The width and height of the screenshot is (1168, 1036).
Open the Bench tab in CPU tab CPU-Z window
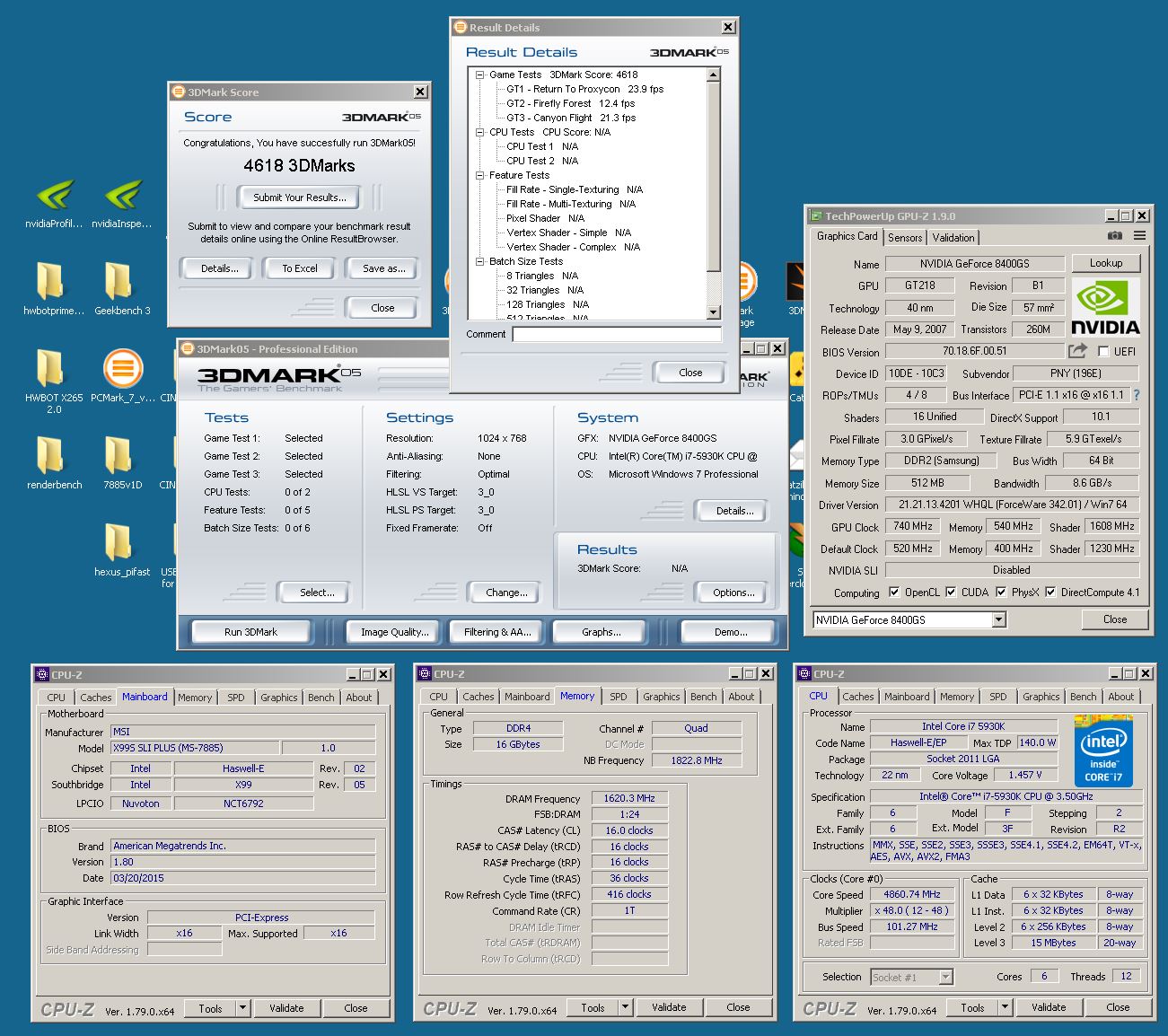coord(1084,697)
